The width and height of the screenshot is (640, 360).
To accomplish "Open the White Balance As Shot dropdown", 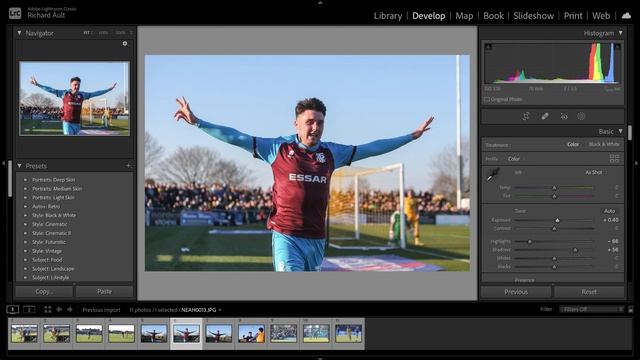I will click(x=596, y=172).
